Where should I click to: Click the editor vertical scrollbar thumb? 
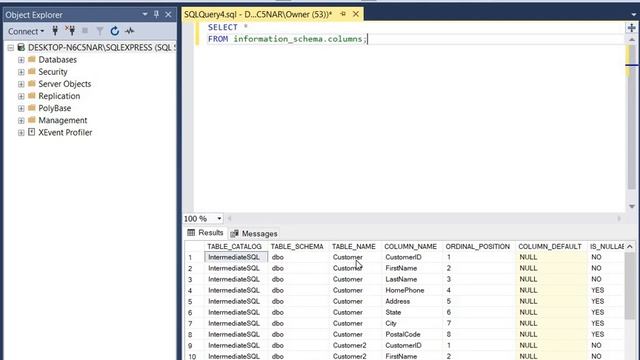point(632,118)
